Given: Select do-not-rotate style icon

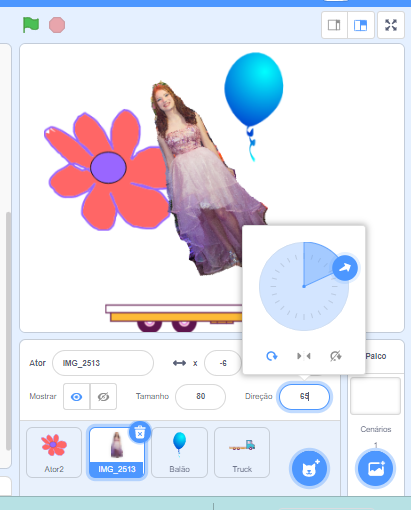Looking at the screenshot, I should coord(336,356).
